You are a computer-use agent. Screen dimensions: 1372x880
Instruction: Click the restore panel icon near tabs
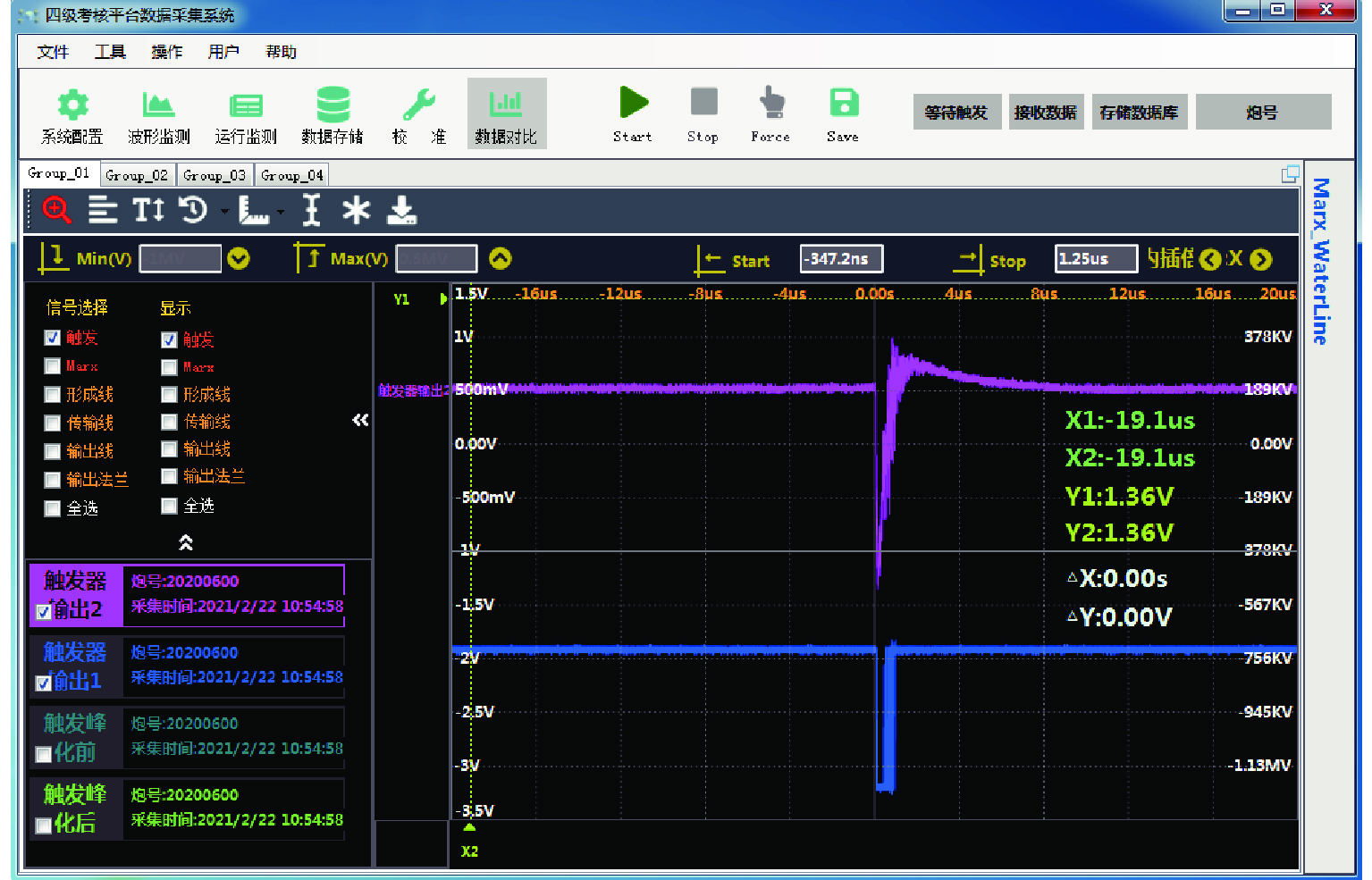tap(1290, 174)
